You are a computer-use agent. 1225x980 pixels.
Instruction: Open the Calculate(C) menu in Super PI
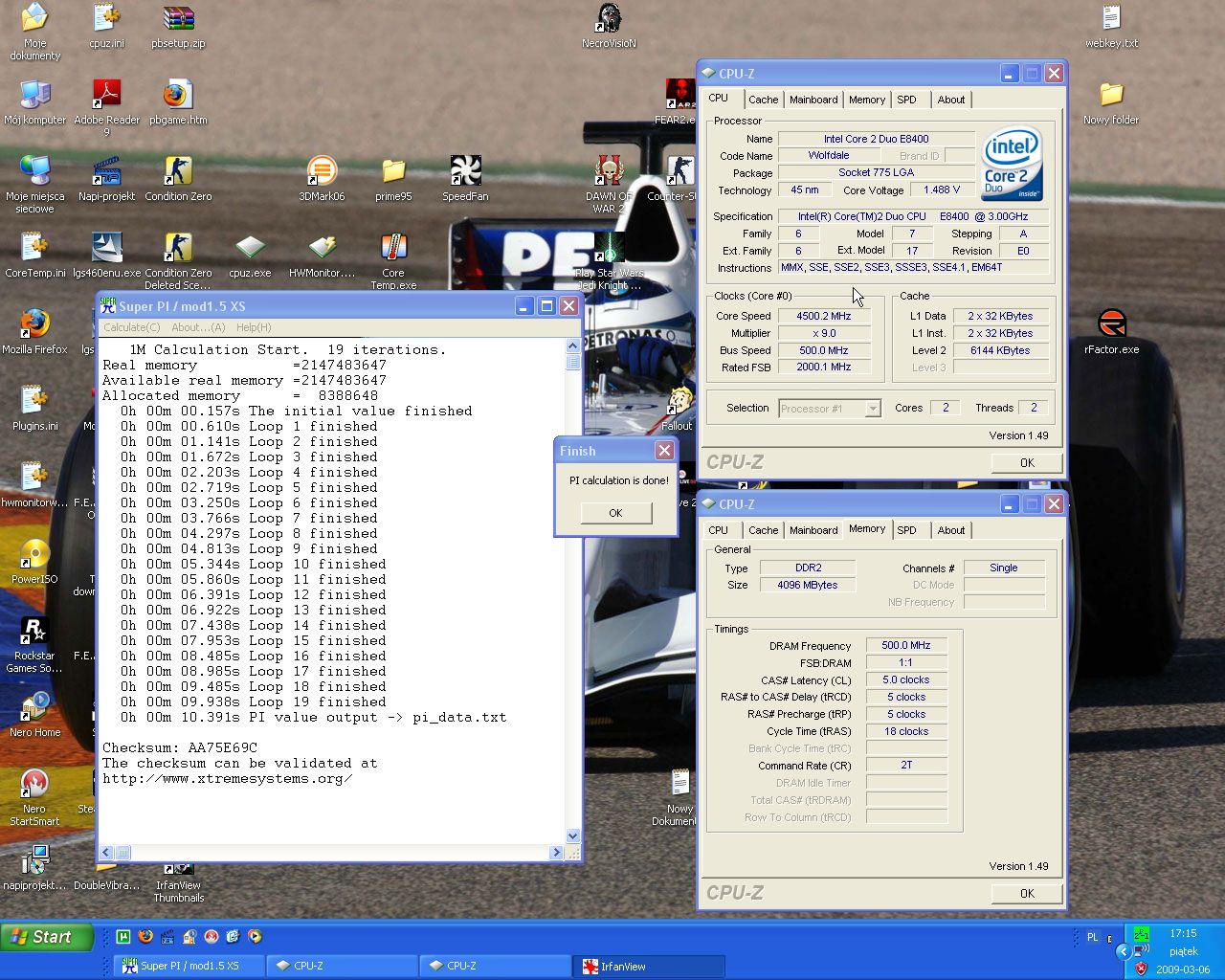click(x=132, y=327)
